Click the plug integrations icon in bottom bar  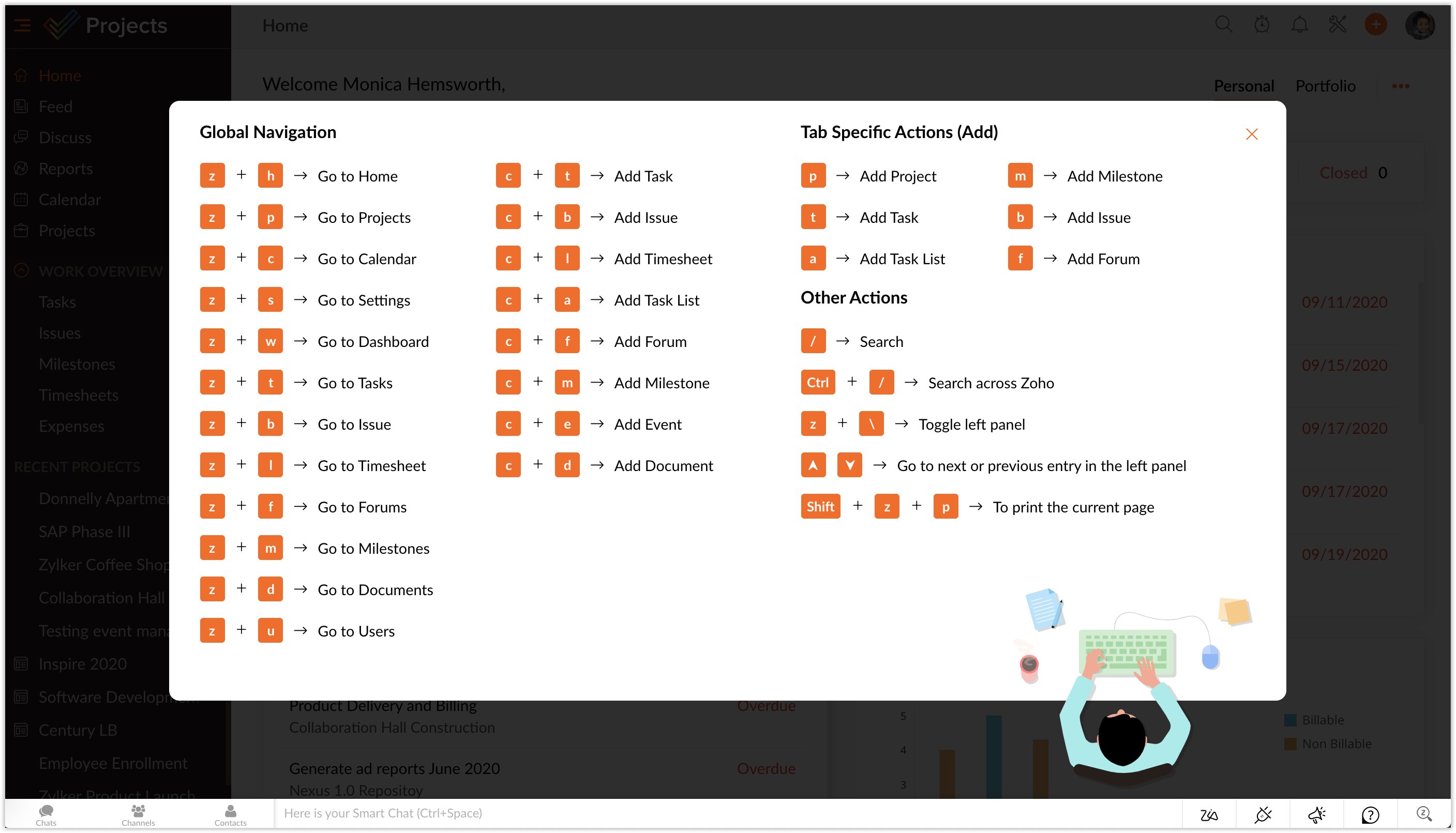[1262, 814]
